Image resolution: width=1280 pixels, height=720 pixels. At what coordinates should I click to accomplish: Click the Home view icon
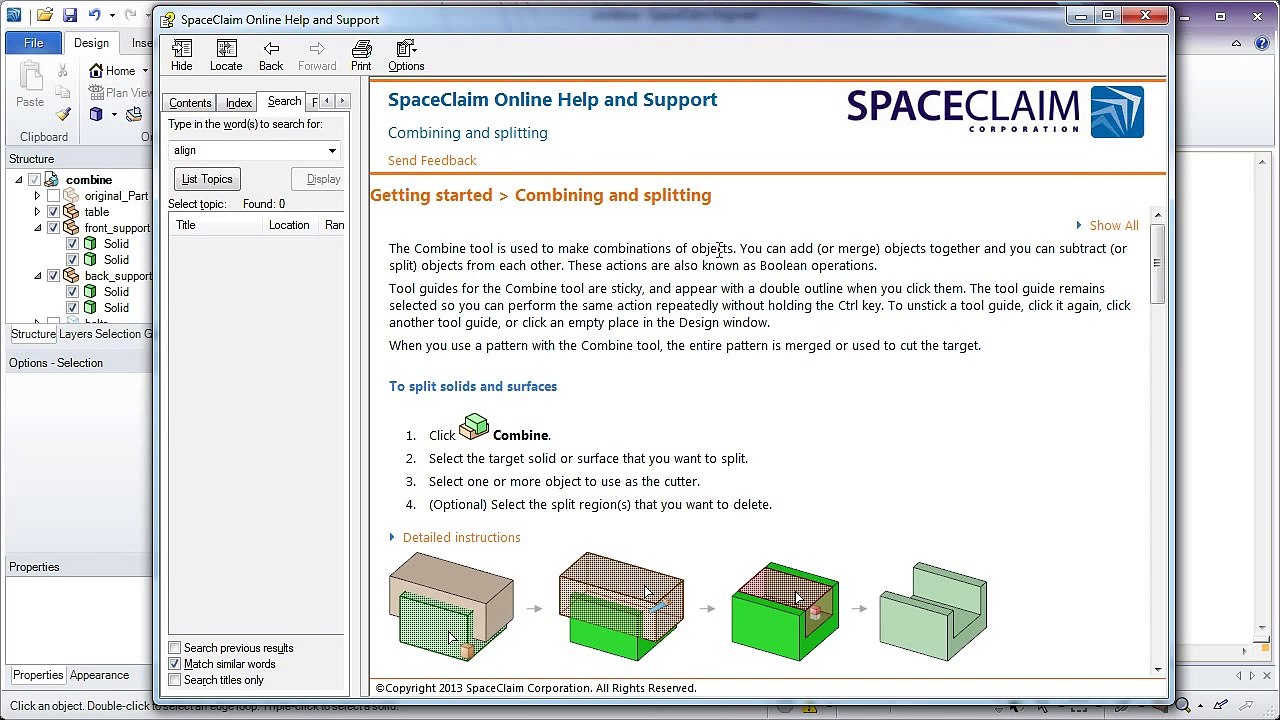[x=96, y=71]
